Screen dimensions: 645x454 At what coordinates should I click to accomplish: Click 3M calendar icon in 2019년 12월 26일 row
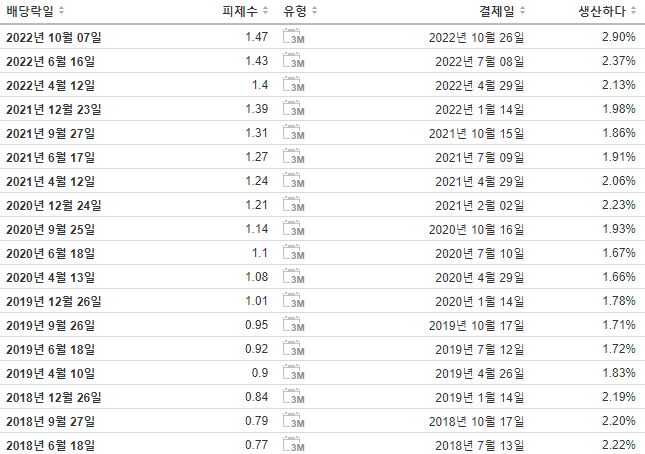[294, 300]
